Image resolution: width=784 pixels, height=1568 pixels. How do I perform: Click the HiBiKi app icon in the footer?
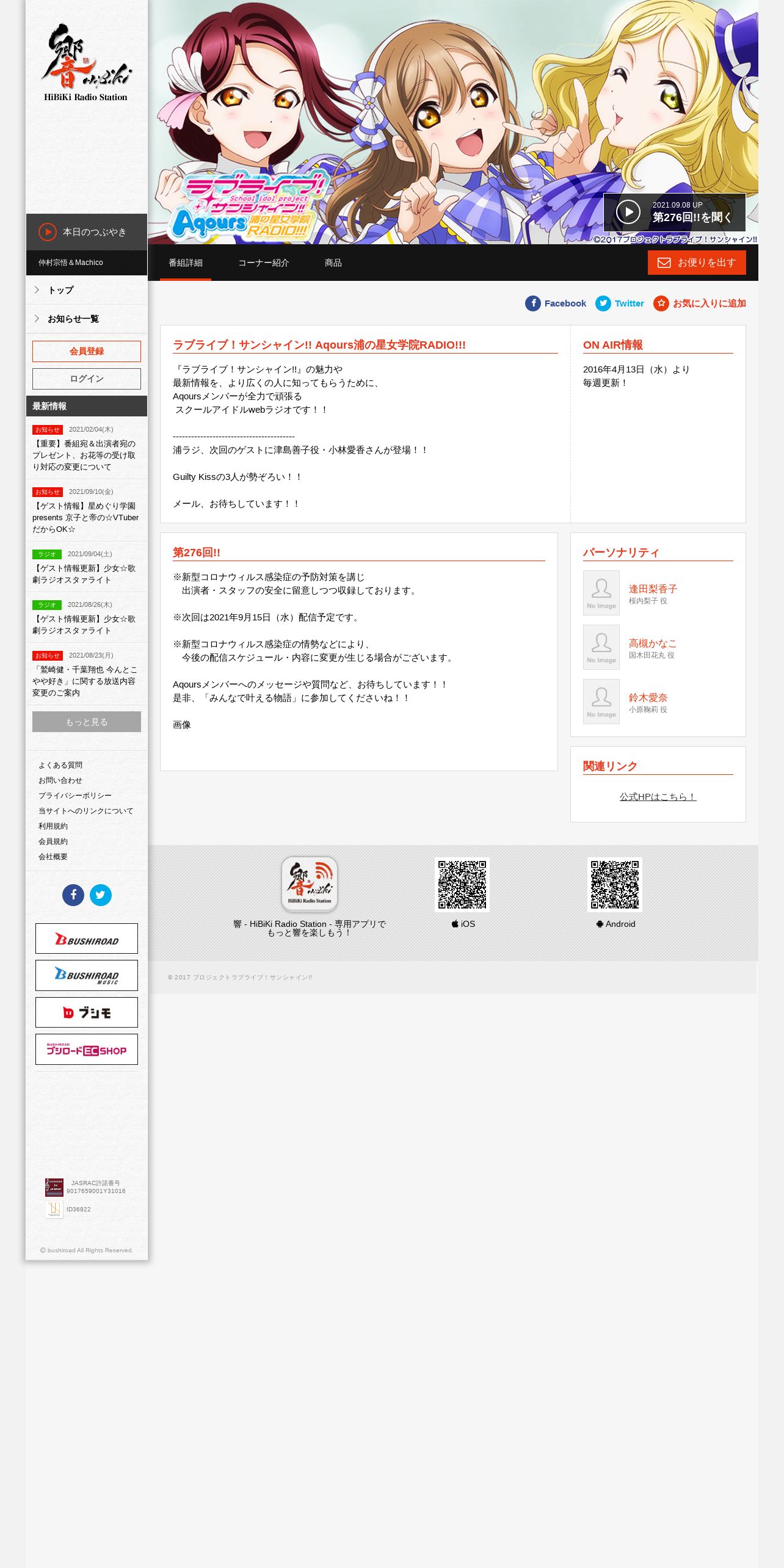(x=310, y=884)
